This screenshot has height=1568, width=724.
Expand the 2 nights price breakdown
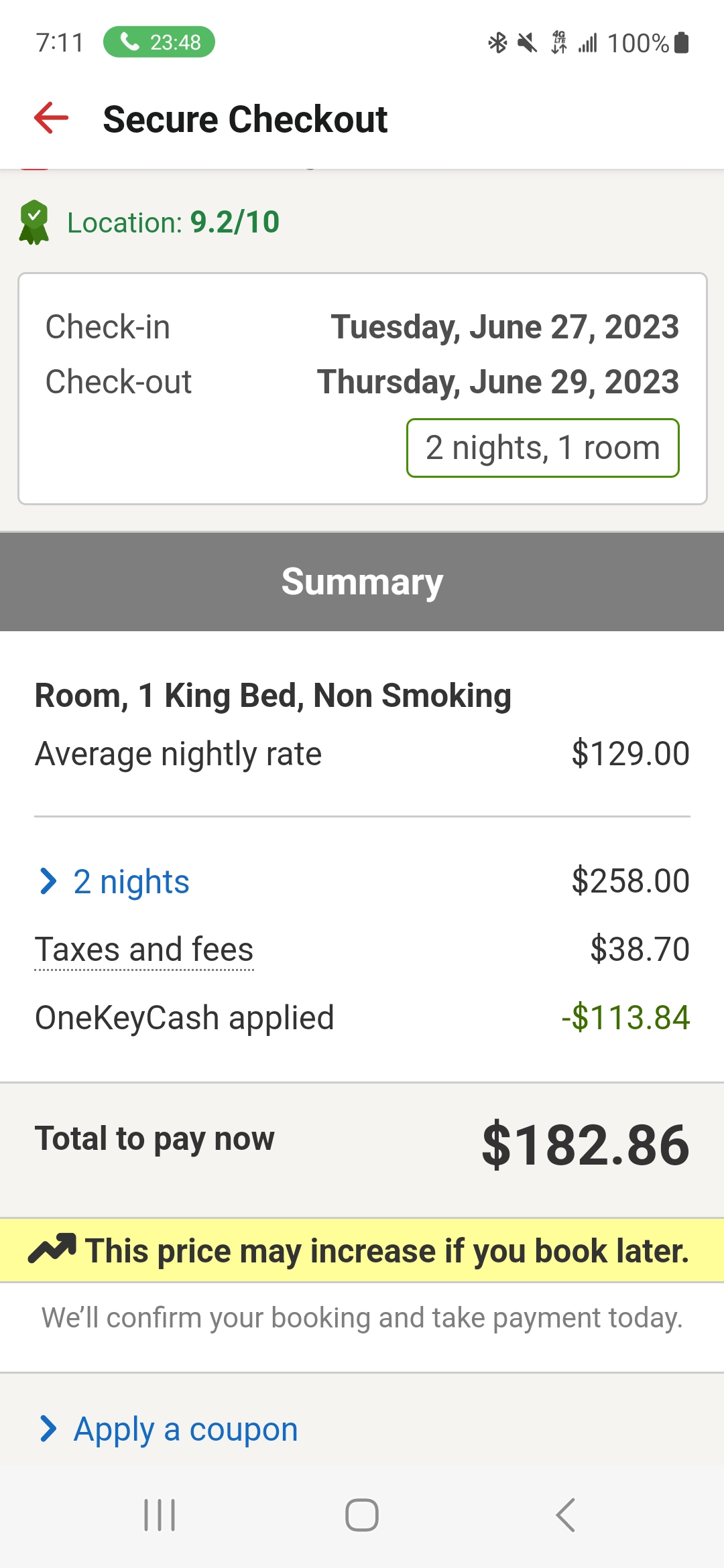point(131,881)
